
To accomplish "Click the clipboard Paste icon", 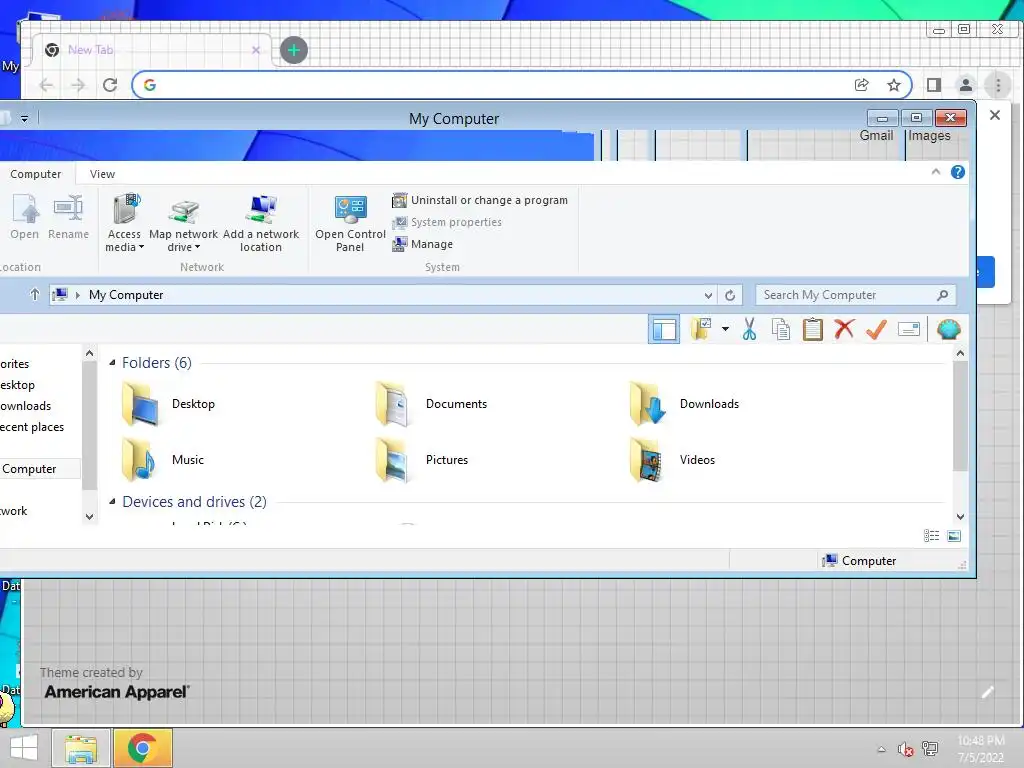I will point(812,329).
